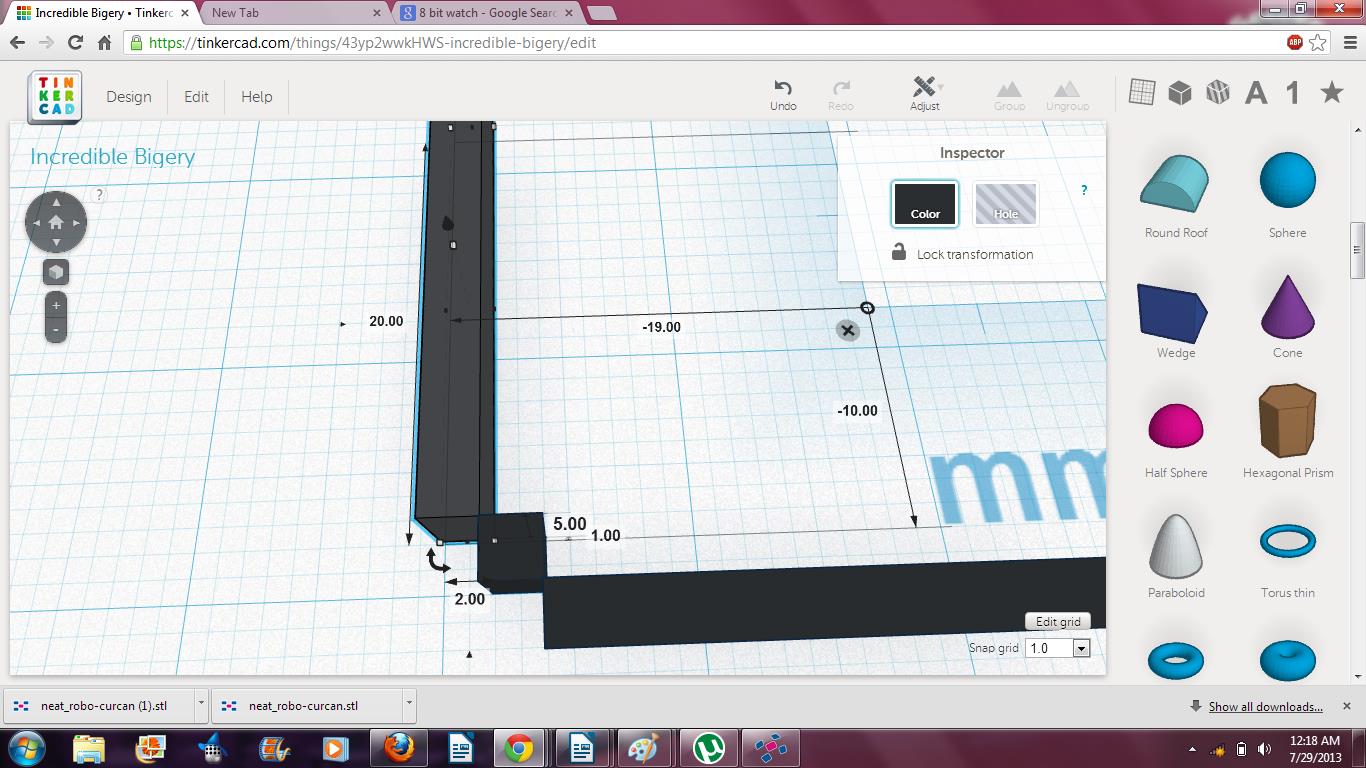The image size is (1366, 768).
Task: Open the Help menu
Action: pos(257,97)
